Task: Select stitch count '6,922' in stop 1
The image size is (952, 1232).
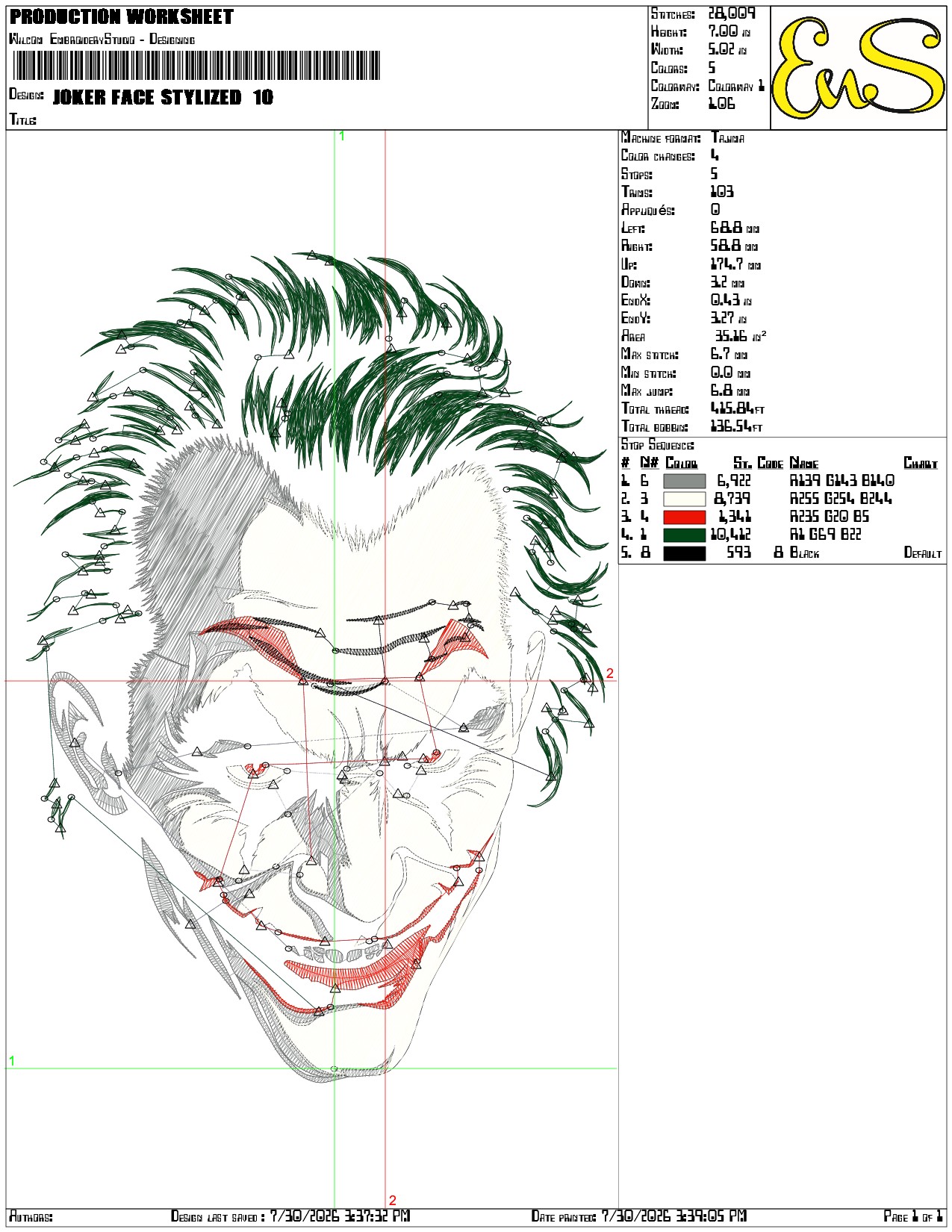Action: (733, 482)
